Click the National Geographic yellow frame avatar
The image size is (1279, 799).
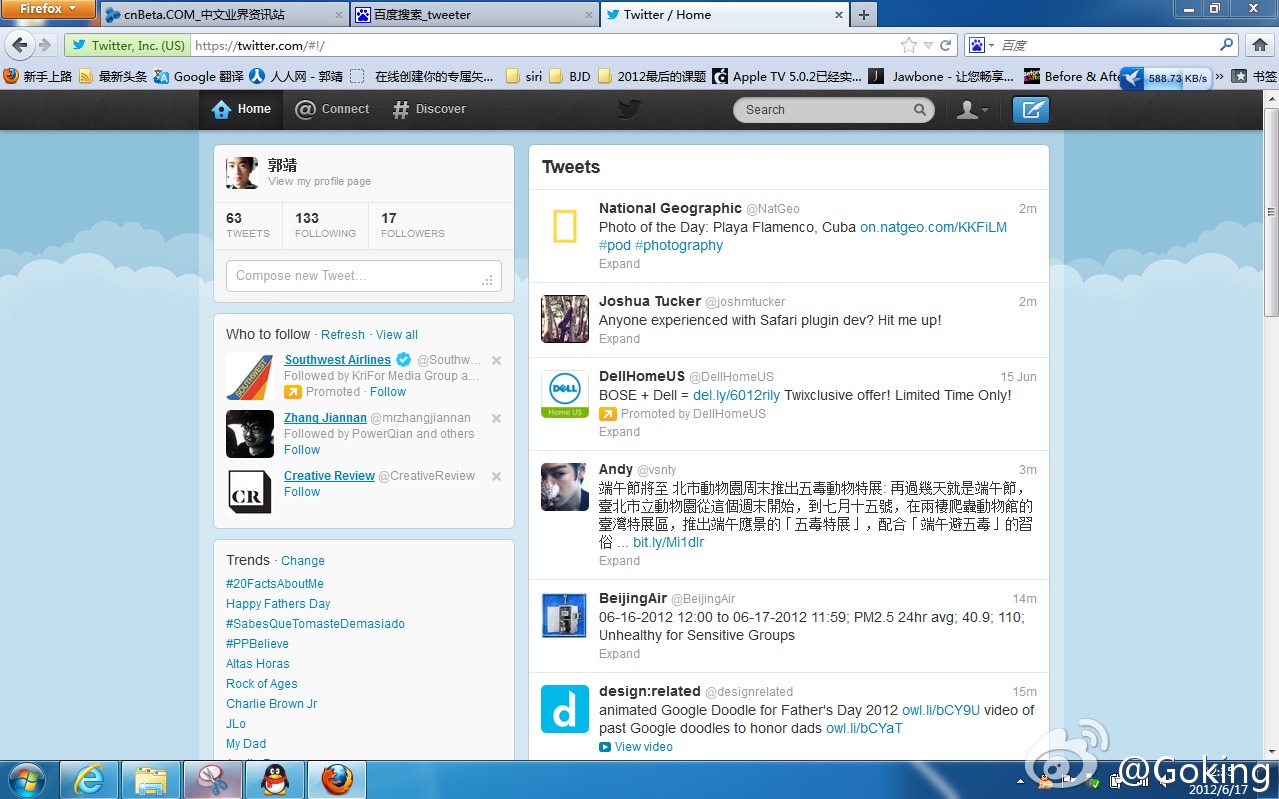565,226
